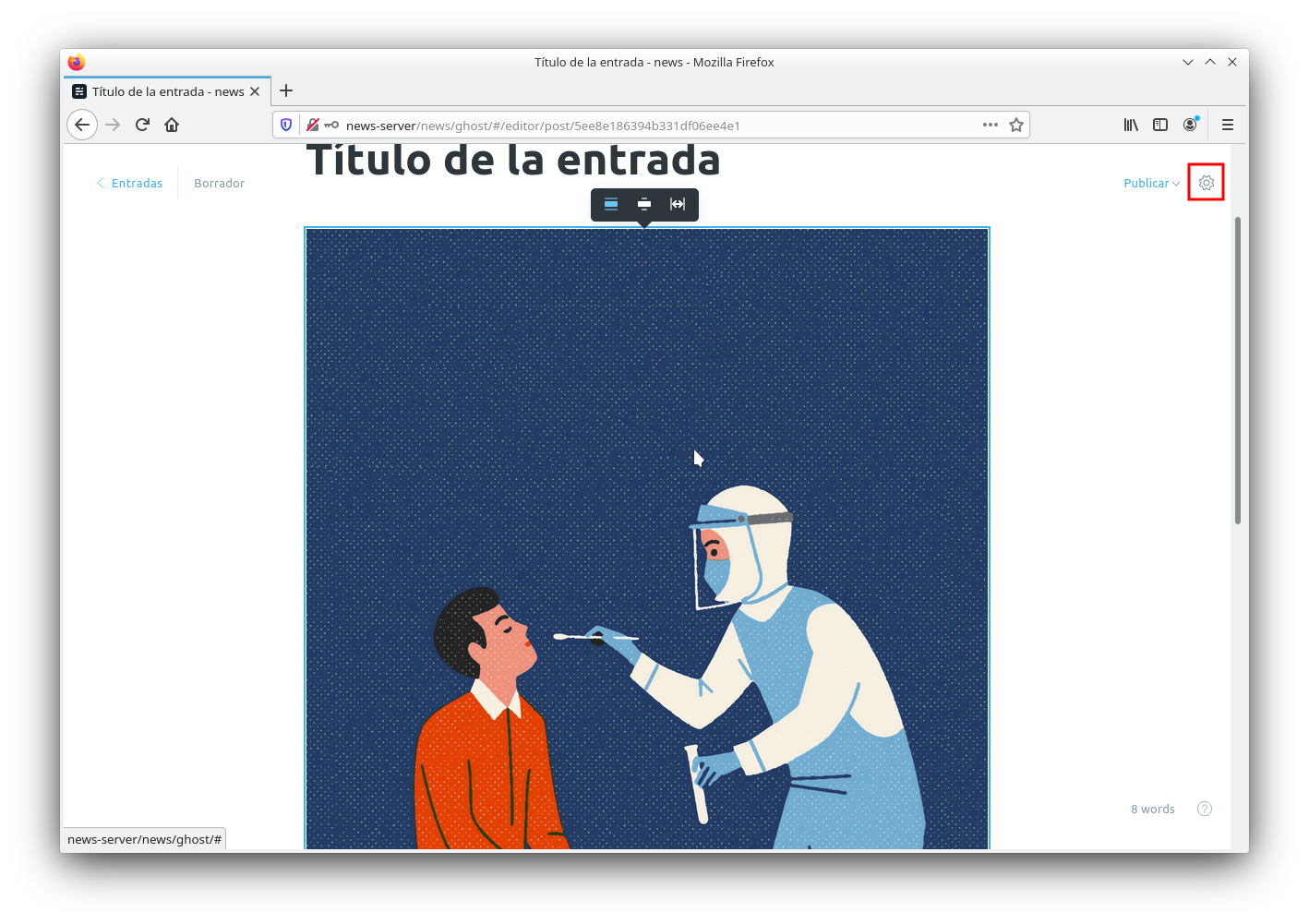Bookmark this page with the star icon
The width and height of the screenshot is (1309, 924).
pyautogui.click(x=1016, y=125)
